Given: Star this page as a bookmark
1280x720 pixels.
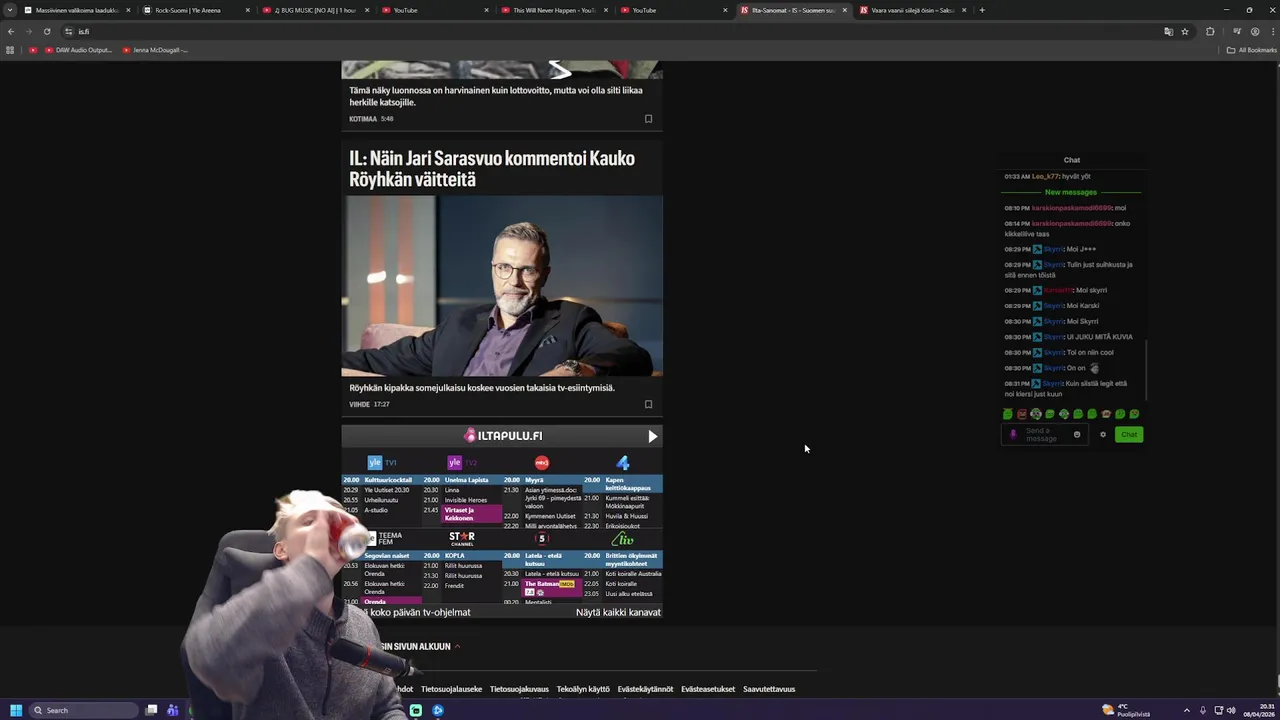Looking at the screenshot, I should coord(1185,31).
